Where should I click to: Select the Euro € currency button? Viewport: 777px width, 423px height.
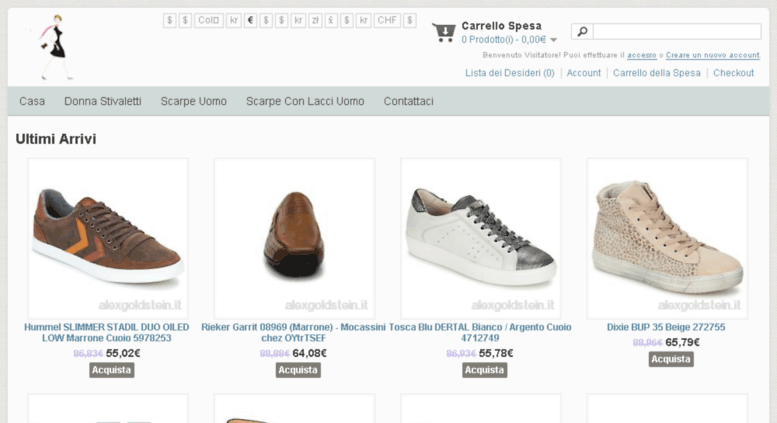[250, 20]
